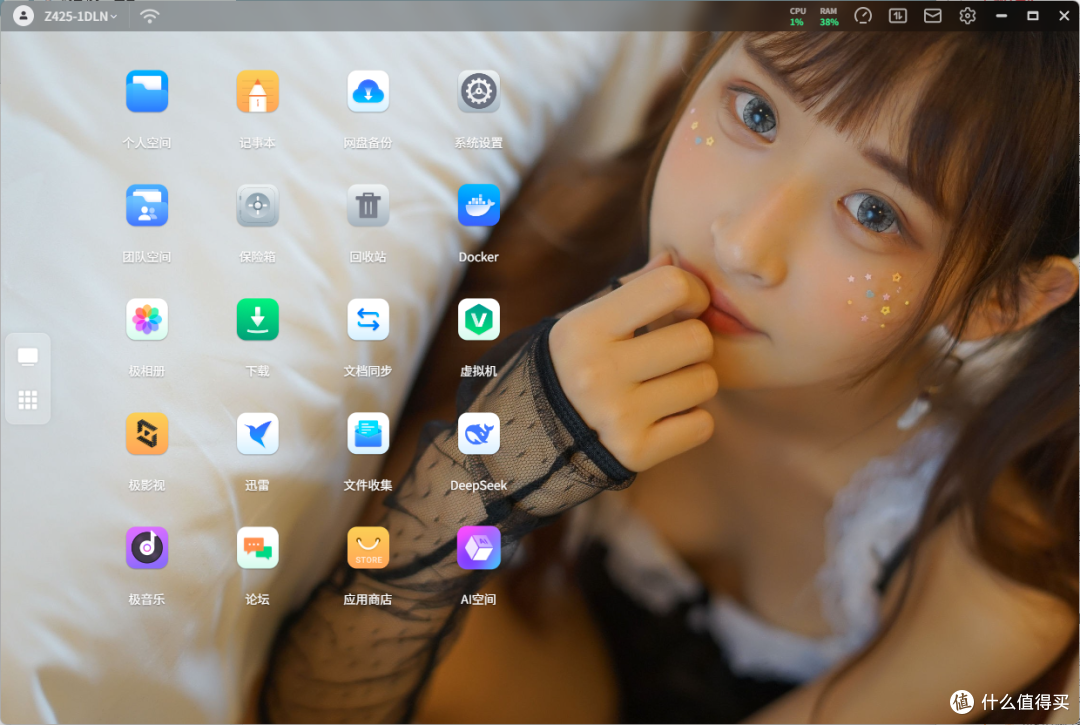Open the 应用商店 app store
Screen dimensions: 1080x725
pos(368,549)
